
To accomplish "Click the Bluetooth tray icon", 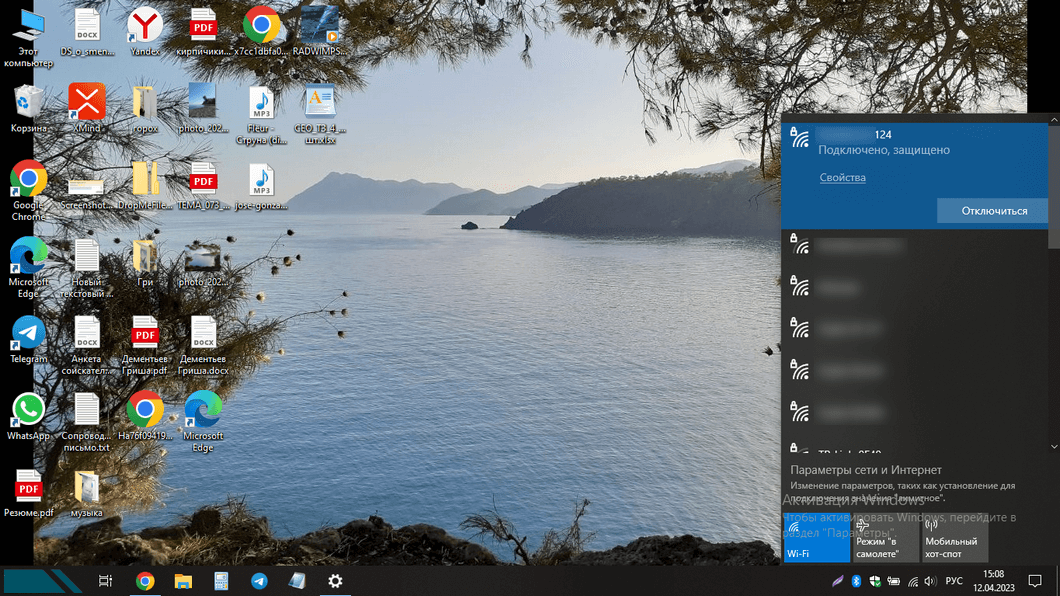I will click(856, 581).
